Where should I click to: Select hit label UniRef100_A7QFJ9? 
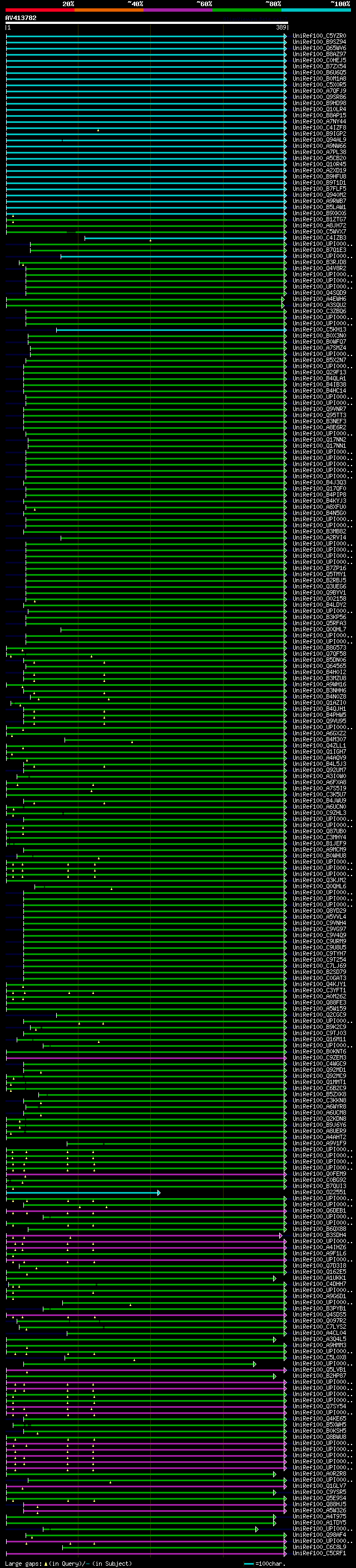(x=319, y=91)
